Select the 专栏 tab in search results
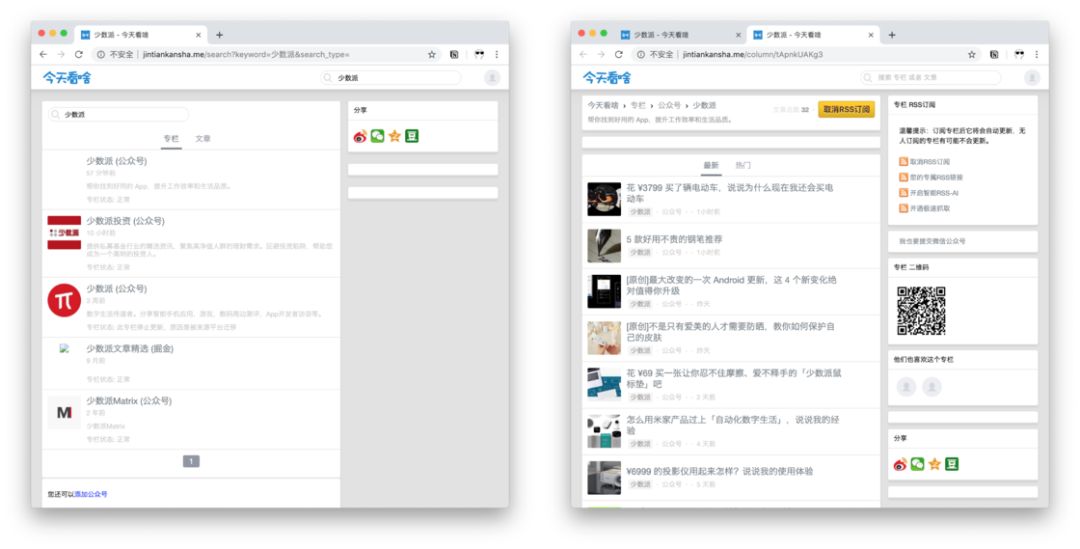This screenshot has width=1080, height=549. (171, 138)
